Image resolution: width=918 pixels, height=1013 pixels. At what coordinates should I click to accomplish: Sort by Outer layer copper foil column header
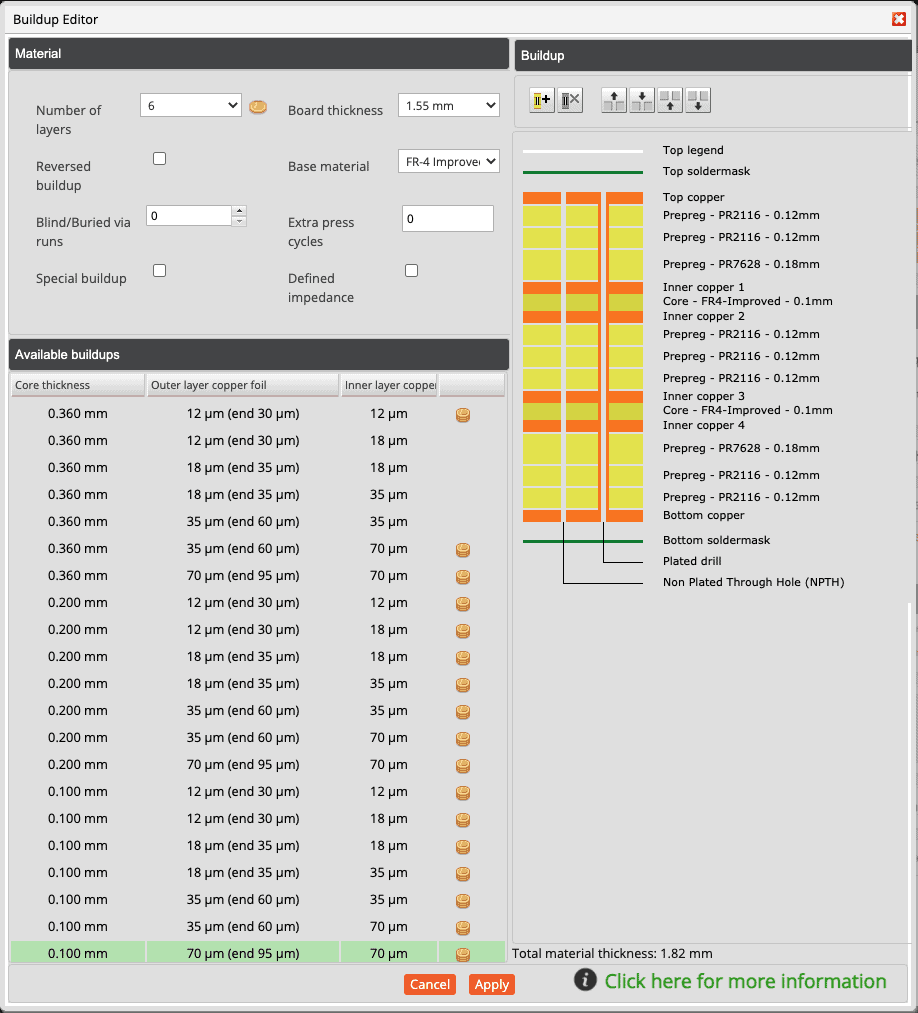pos(243,385)
